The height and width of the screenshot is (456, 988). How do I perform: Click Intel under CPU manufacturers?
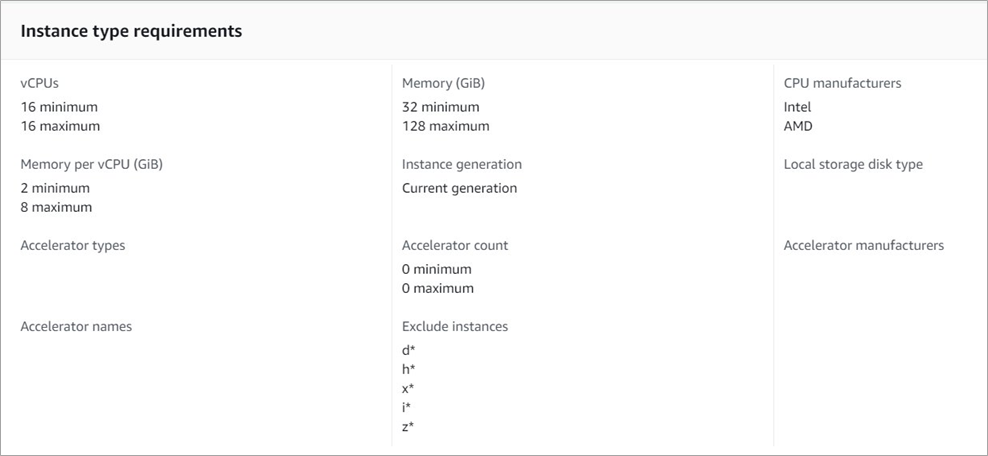[797, 107]
